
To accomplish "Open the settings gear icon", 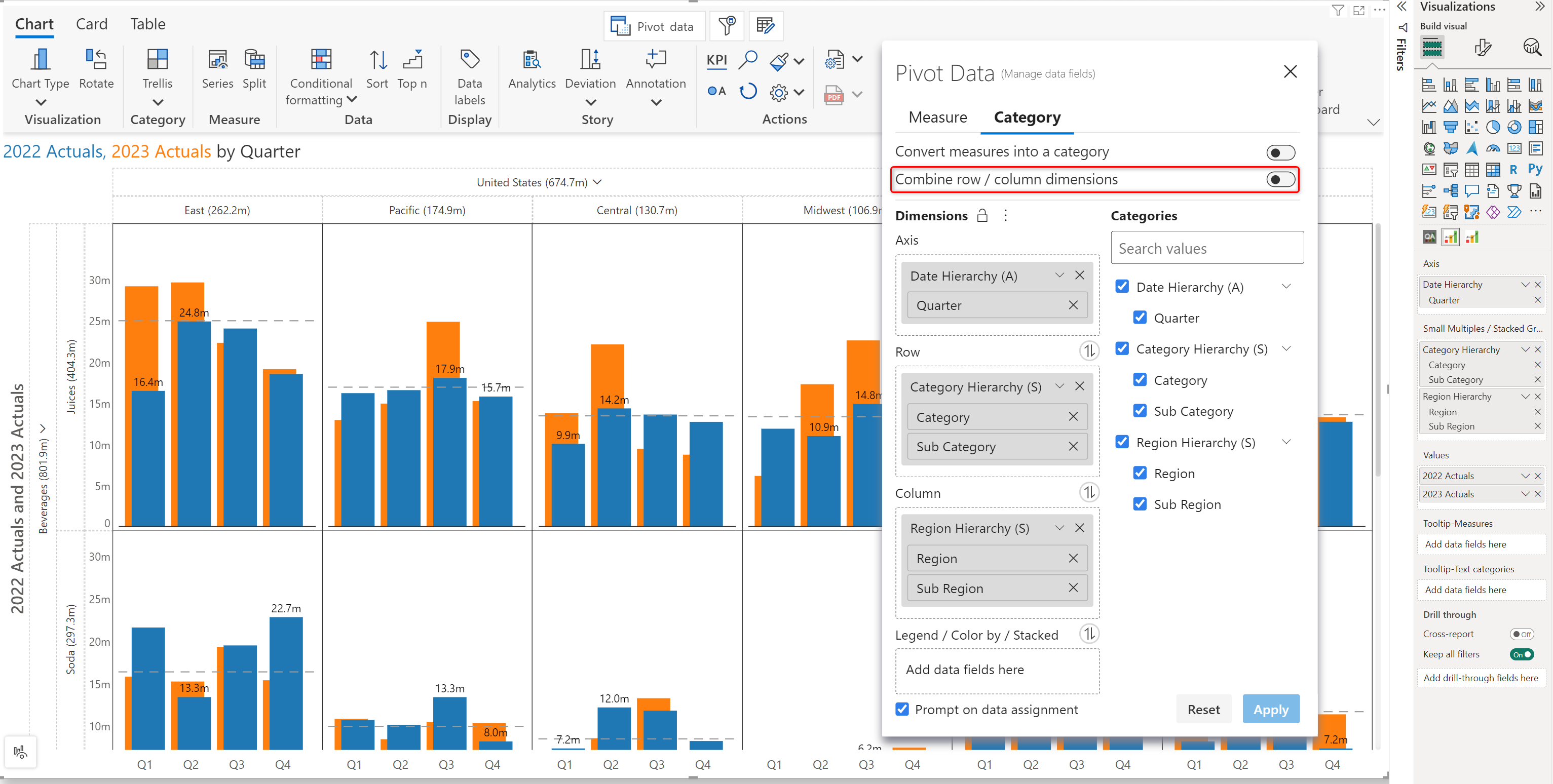I will click(x=779, y=92).
